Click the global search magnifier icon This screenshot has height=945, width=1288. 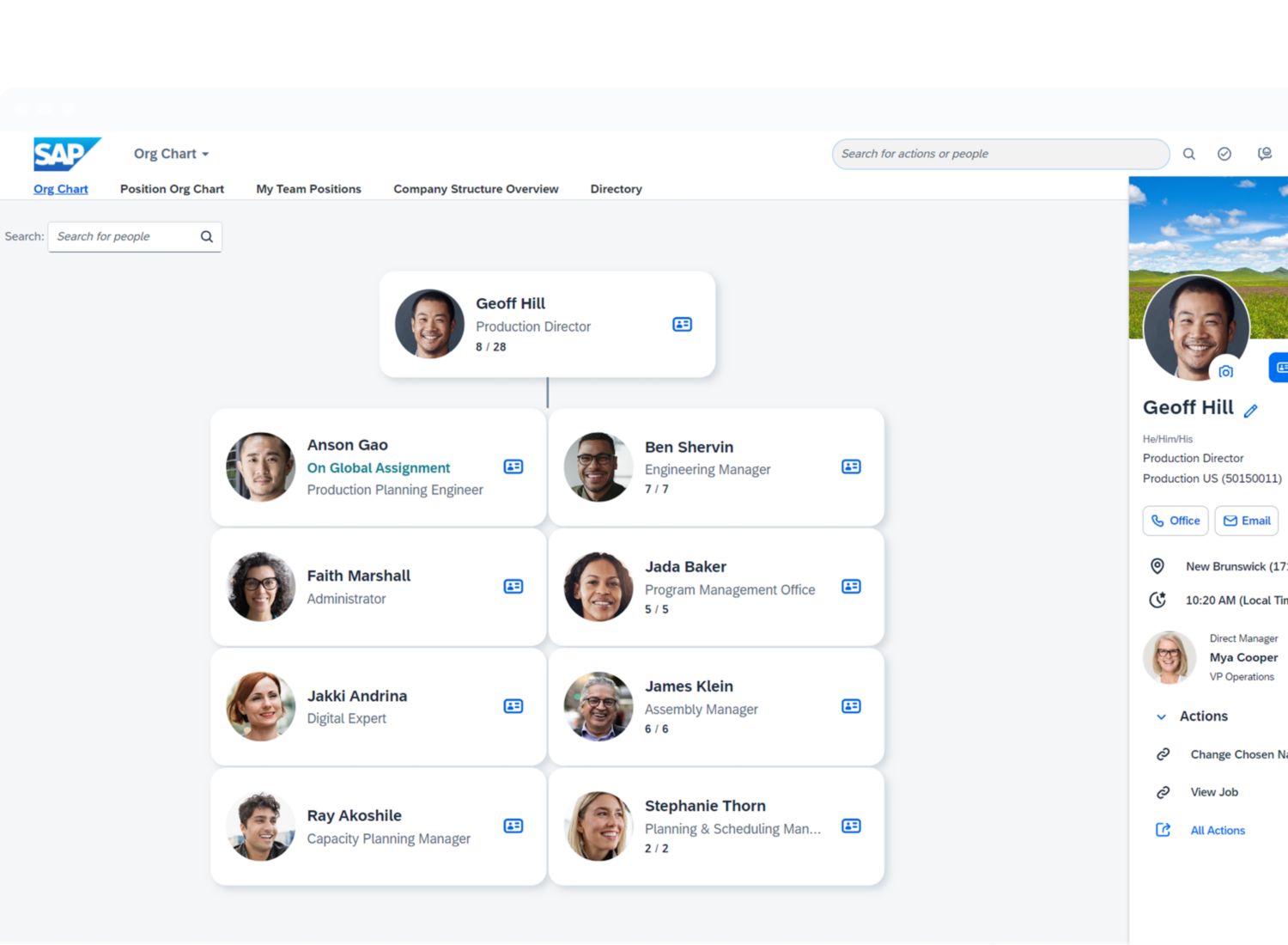(x=1188, y=154)
